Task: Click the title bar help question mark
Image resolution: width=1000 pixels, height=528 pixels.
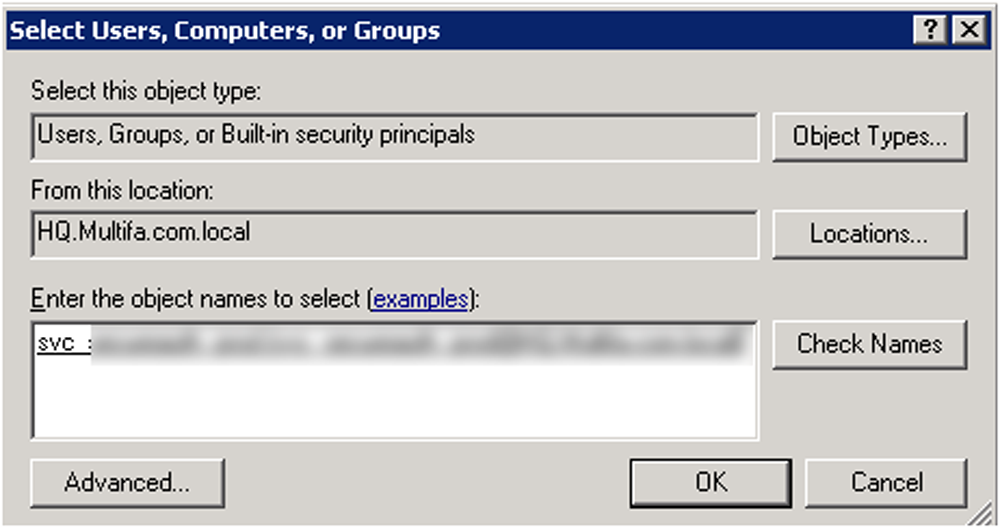Action: tap(930, 31)
